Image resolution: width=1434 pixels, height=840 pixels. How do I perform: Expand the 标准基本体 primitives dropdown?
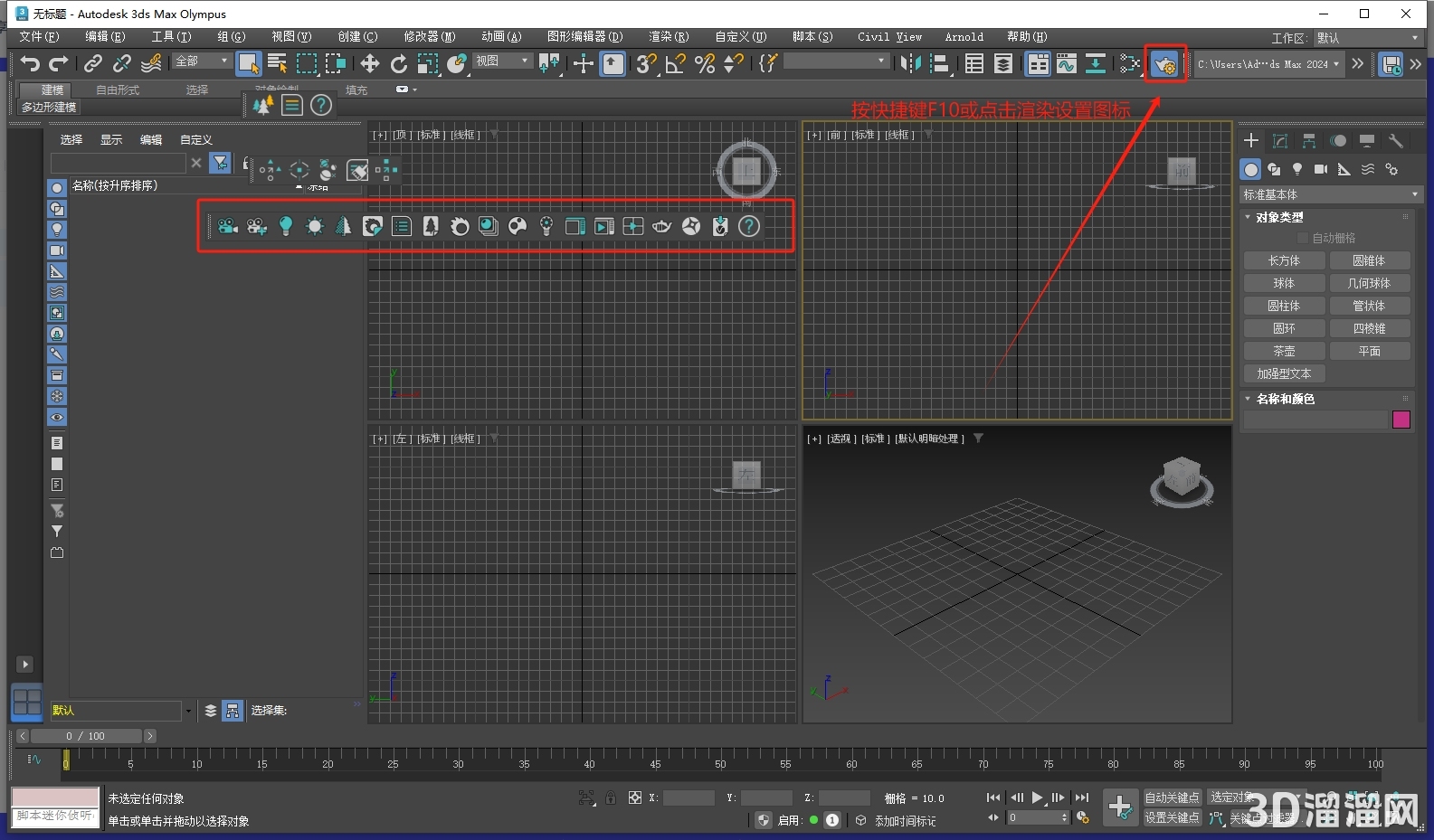click(1329, 194)
